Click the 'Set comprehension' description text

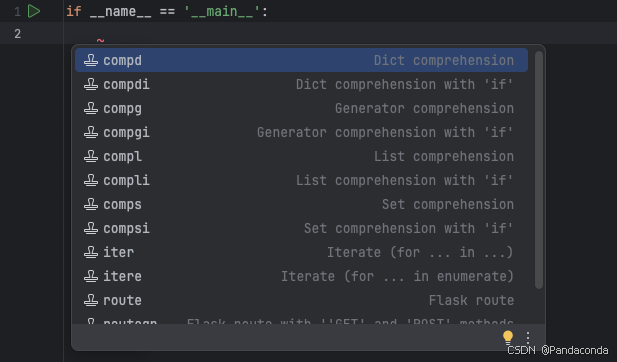pyautogui.click(x=448, y=204)
